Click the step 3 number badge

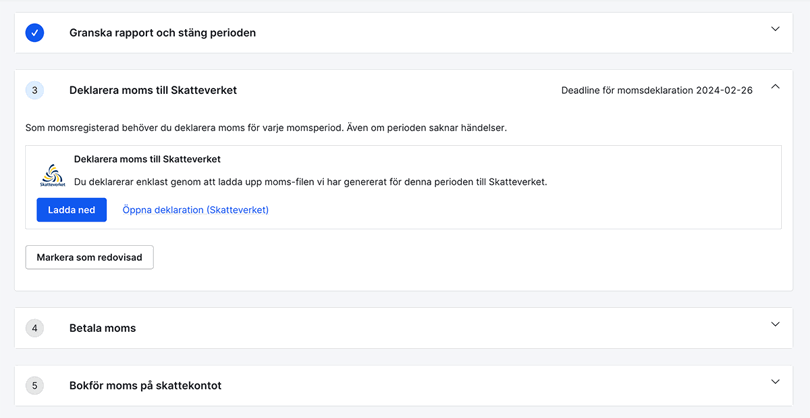(35, 90)
